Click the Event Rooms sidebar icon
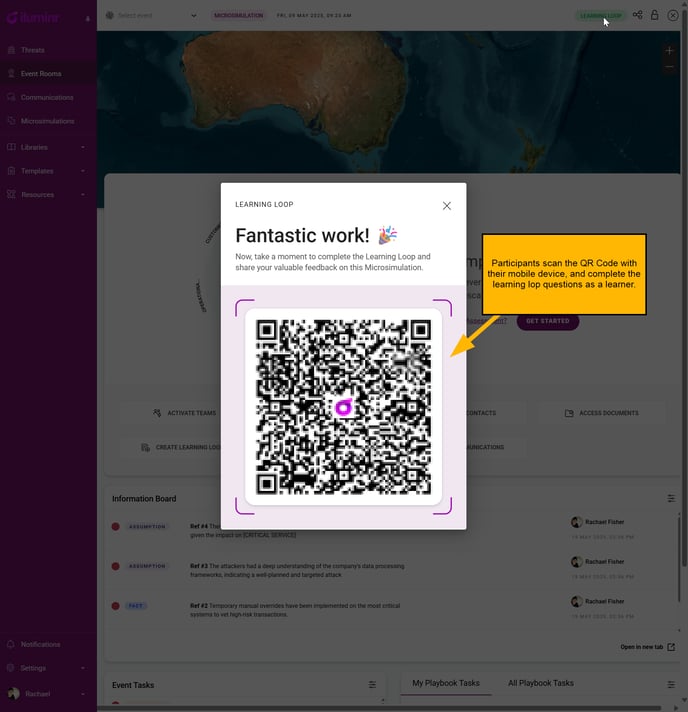The height and width of the screenshot is (712, 688). pos(11,74)
